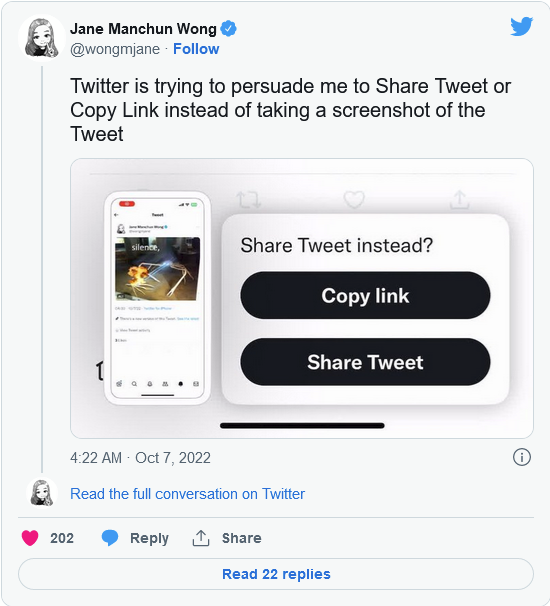The width and height of the screenshot is (550, 606).
Task: Open the Jane Manchun Wong name link
Action: (x=143, y=29)
